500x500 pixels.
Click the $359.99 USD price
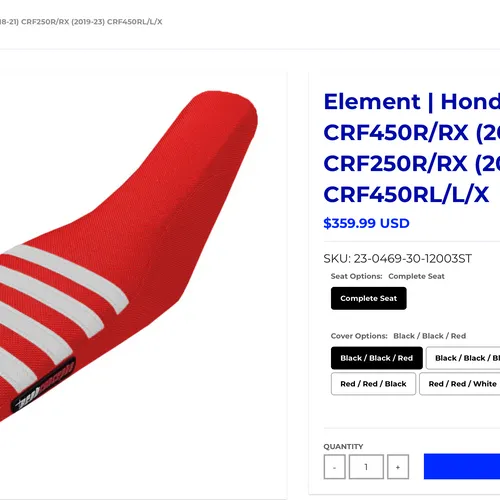366,223
